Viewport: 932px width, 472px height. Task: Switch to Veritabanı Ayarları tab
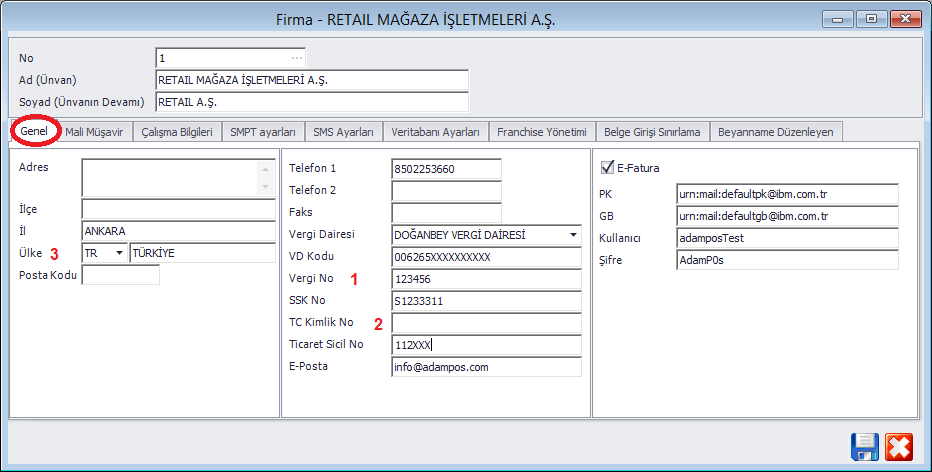pos(436,132)
